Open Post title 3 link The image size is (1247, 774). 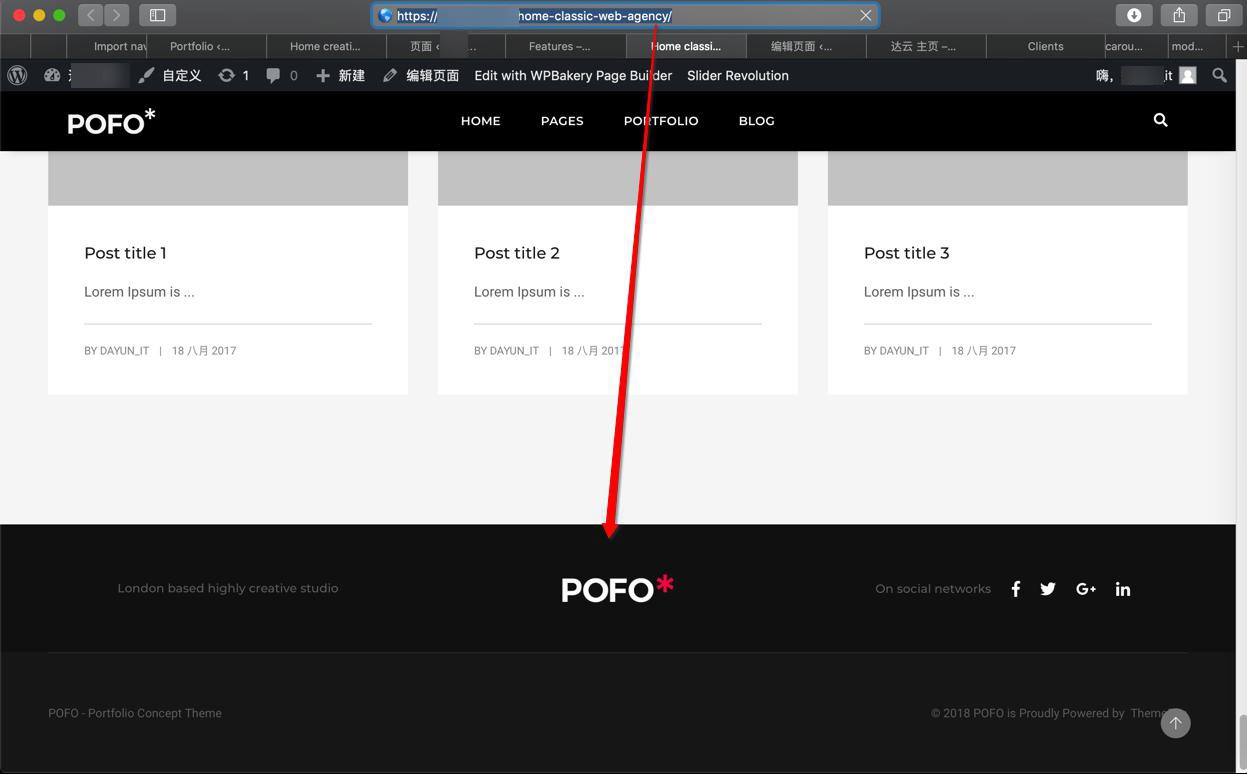coord(906,253)
